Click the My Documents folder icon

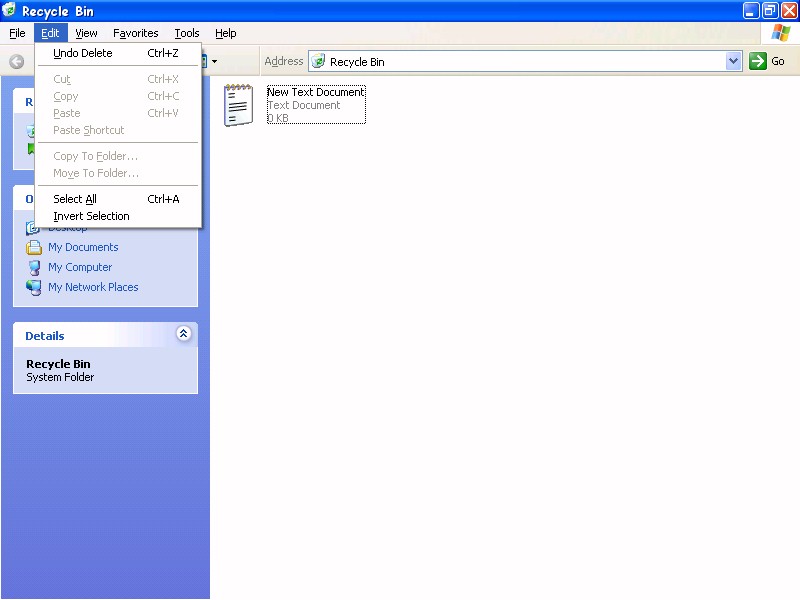[34, 247]
